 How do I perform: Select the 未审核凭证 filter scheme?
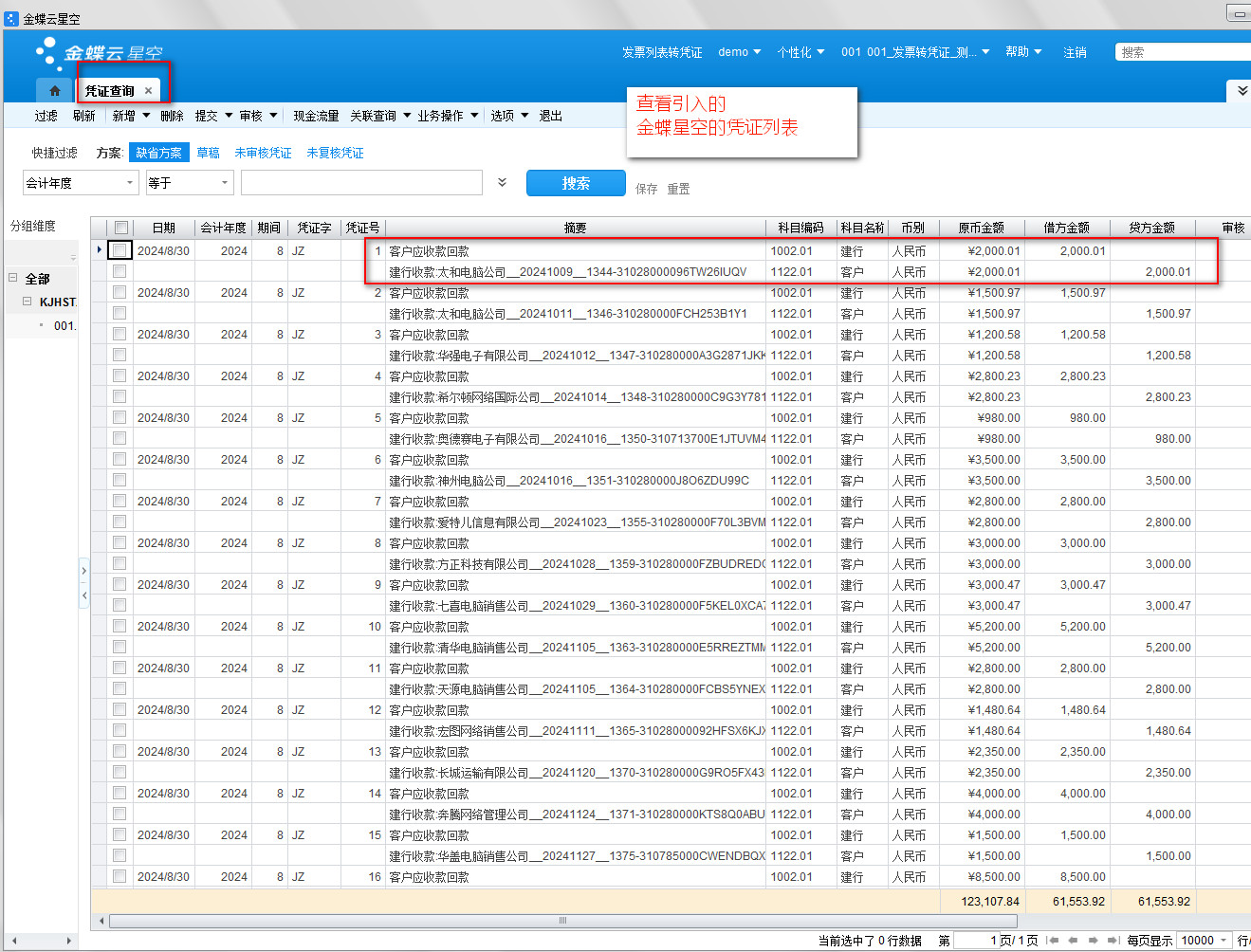tap(263, 153)
